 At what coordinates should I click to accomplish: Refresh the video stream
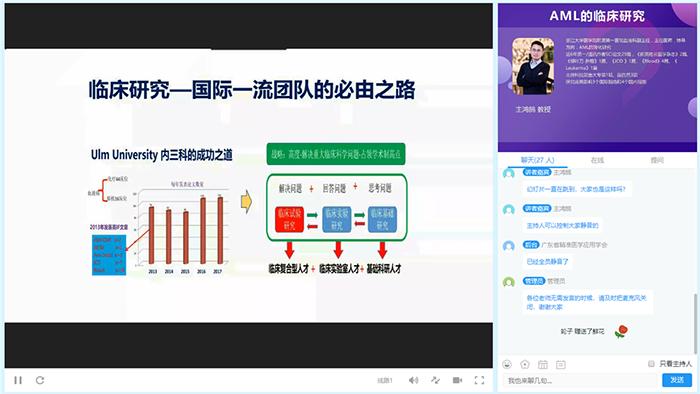tap(40, 380)
